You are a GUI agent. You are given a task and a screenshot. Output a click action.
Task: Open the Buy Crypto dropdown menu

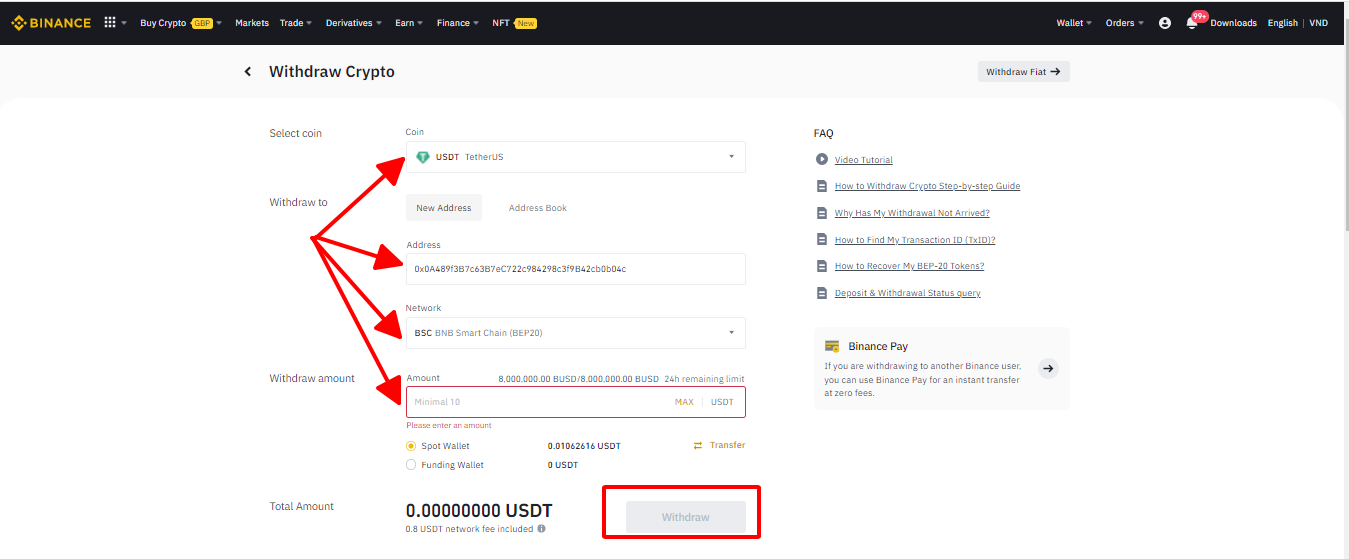point(181,23)
